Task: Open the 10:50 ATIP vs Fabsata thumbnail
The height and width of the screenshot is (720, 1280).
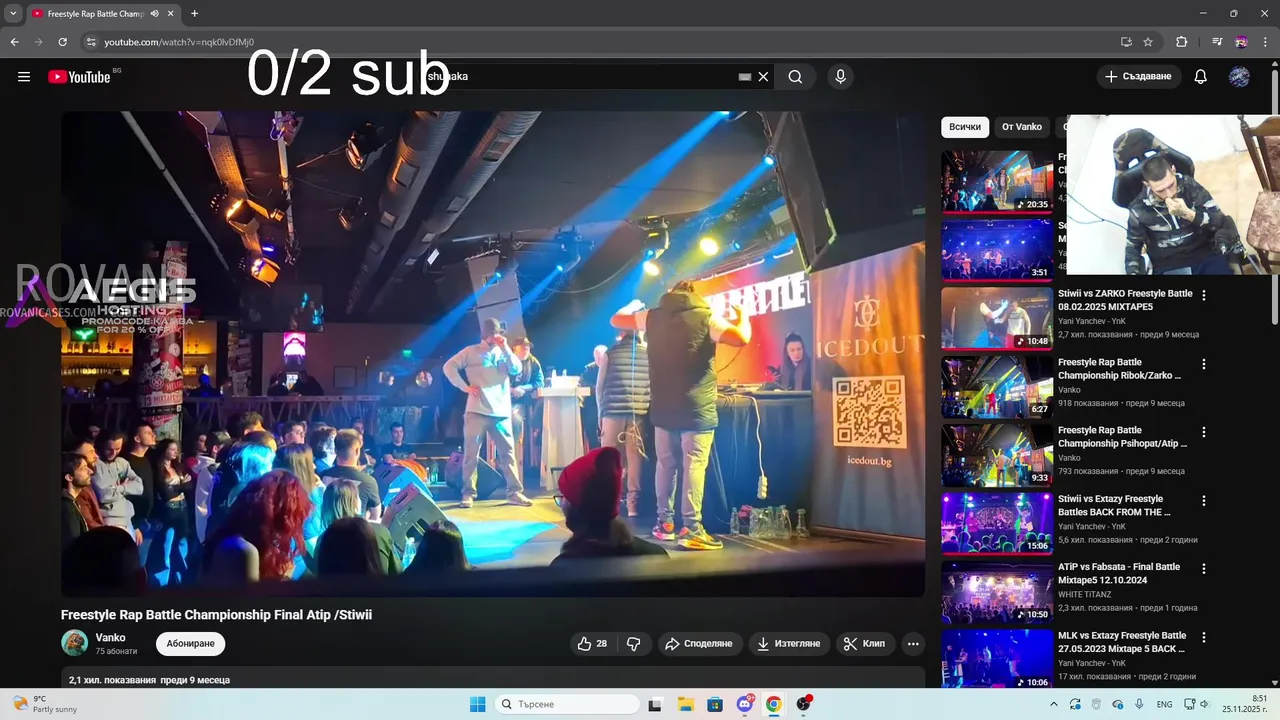Action: click(x=997, y=592)
